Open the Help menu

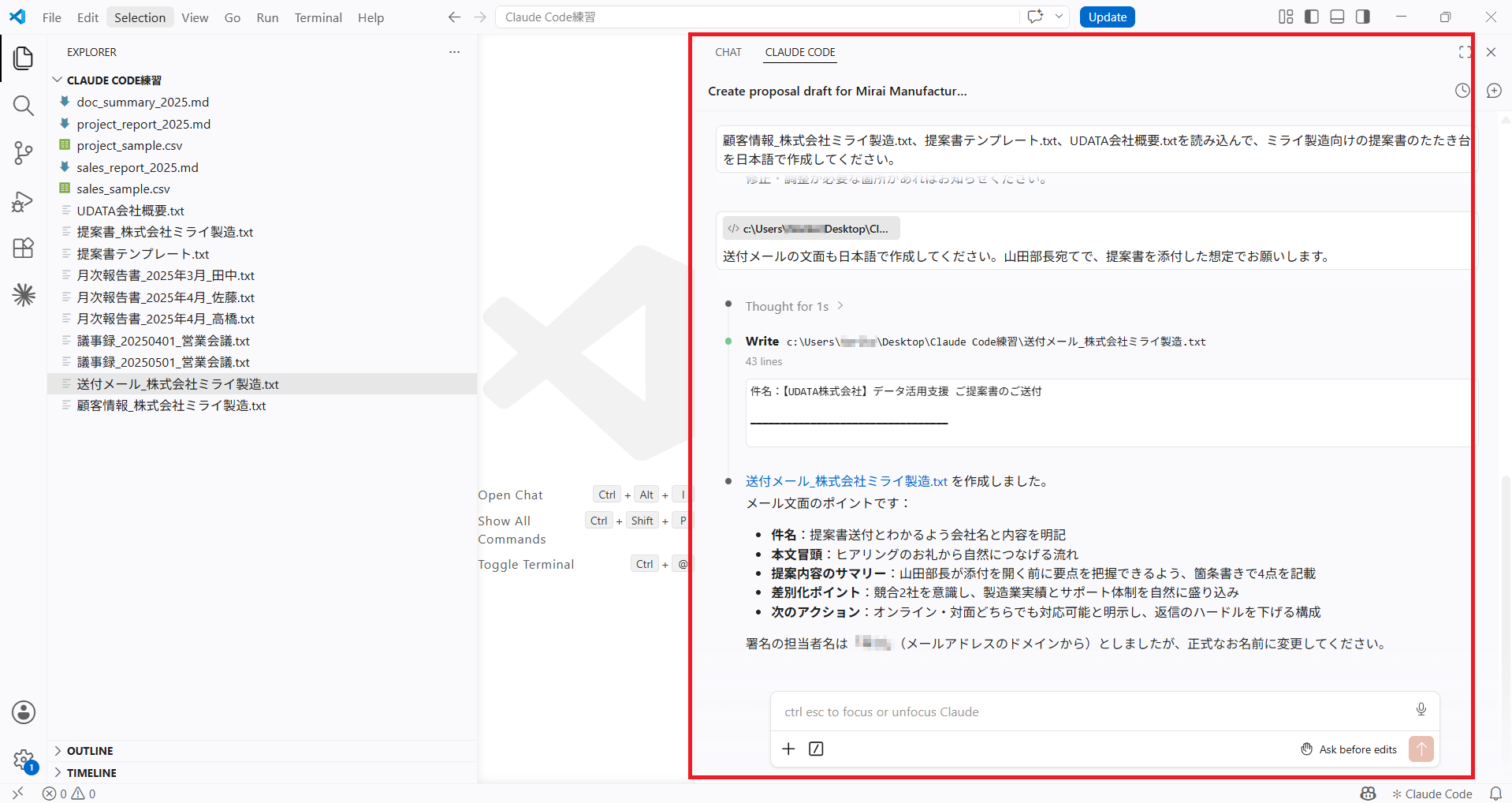tap(371, 17)
